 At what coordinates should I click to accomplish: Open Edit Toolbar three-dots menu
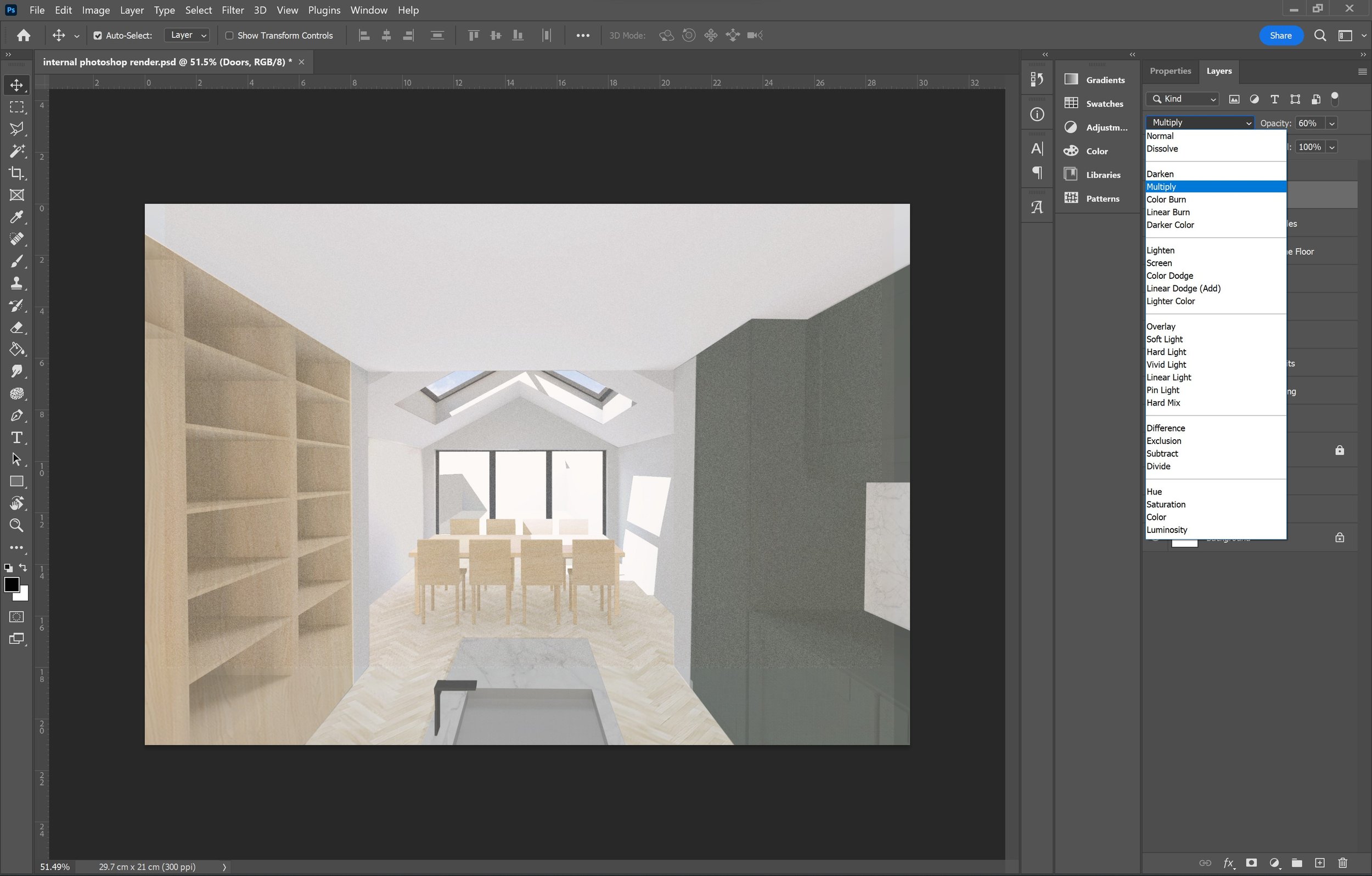tap(16, 548)
